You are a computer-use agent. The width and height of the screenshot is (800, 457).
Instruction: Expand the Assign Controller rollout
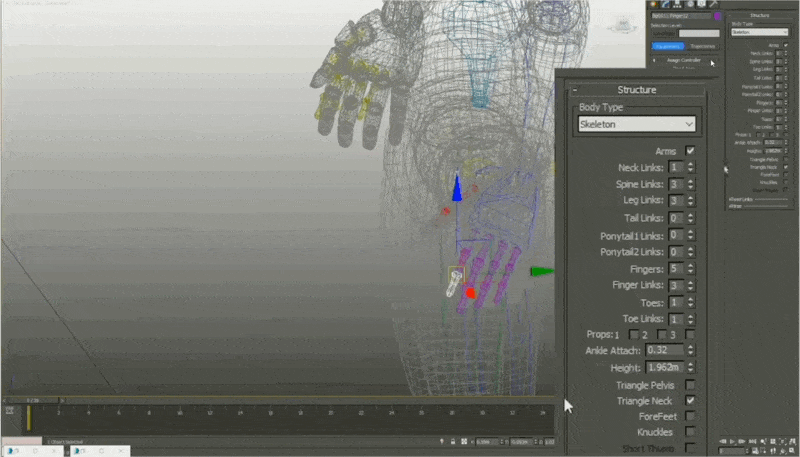pyautogui.click(x=682, y=60)
